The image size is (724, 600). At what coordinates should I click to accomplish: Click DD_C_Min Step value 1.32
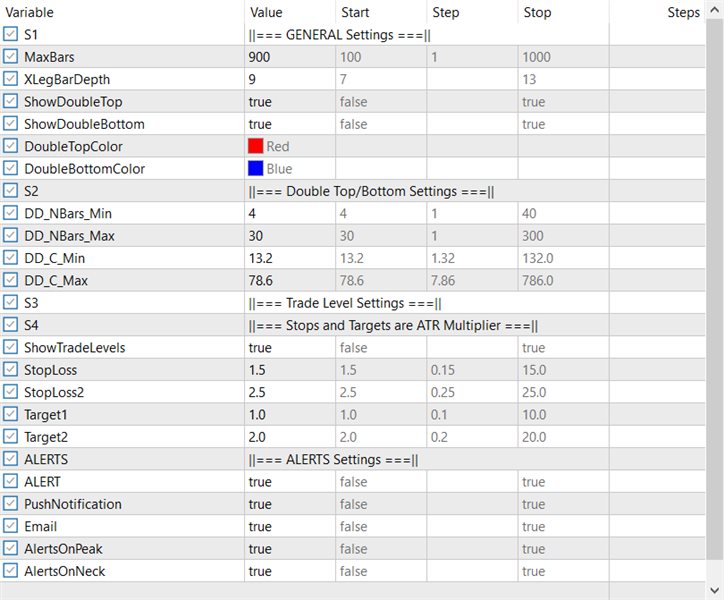click(x=443, y=258)
